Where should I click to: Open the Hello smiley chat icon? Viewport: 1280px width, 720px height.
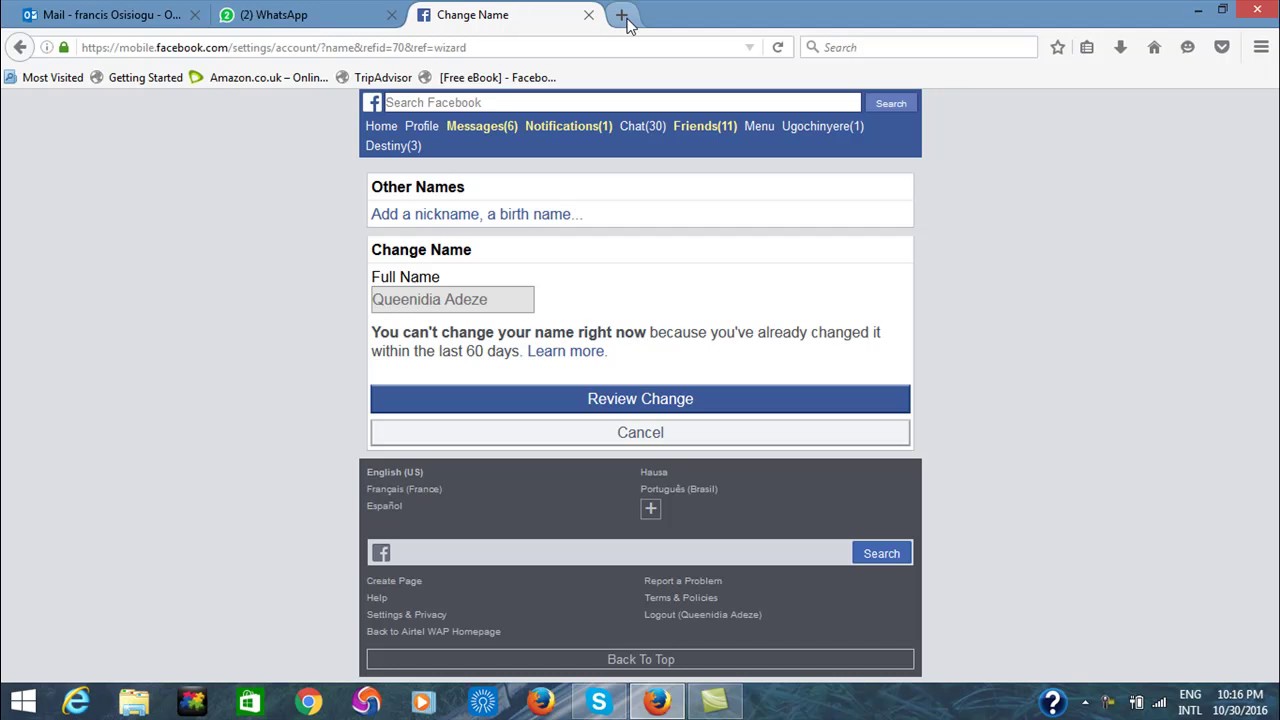(1188, 47)
